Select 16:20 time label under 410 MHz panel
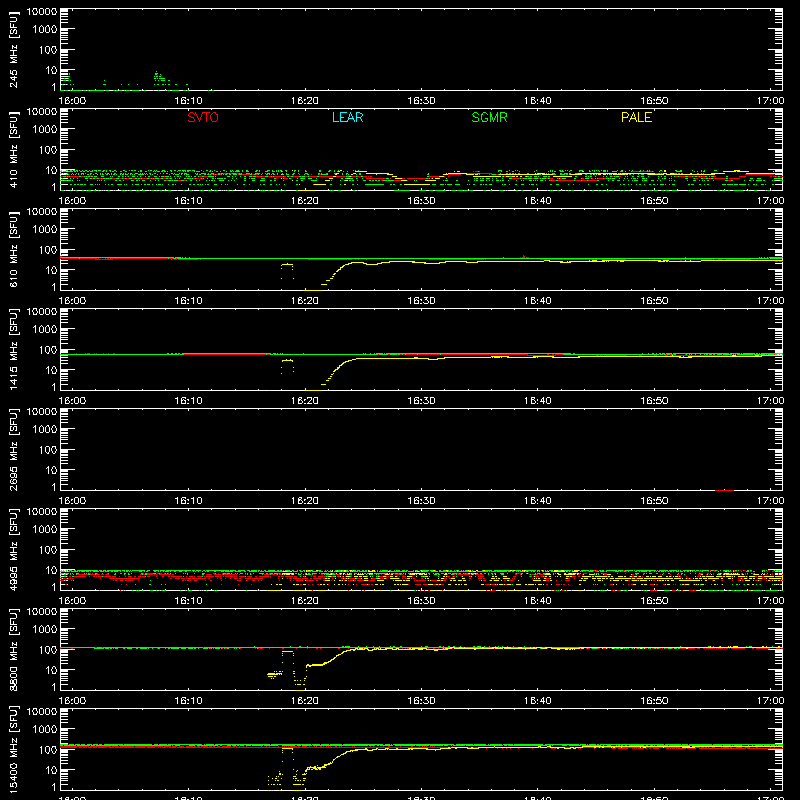The image size is (800, 800). coord(305,201)
